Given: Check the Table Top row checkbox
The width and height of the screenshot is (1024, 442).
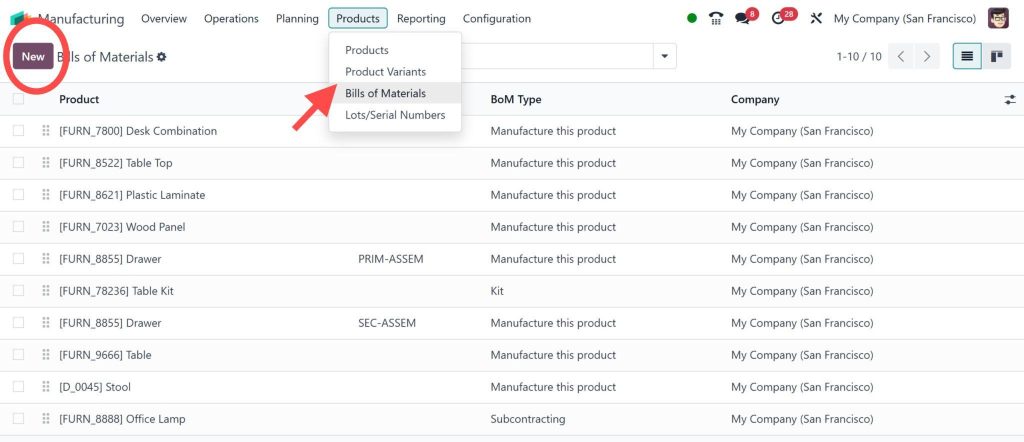Looking at the screenshot, I should coord(18,163).
